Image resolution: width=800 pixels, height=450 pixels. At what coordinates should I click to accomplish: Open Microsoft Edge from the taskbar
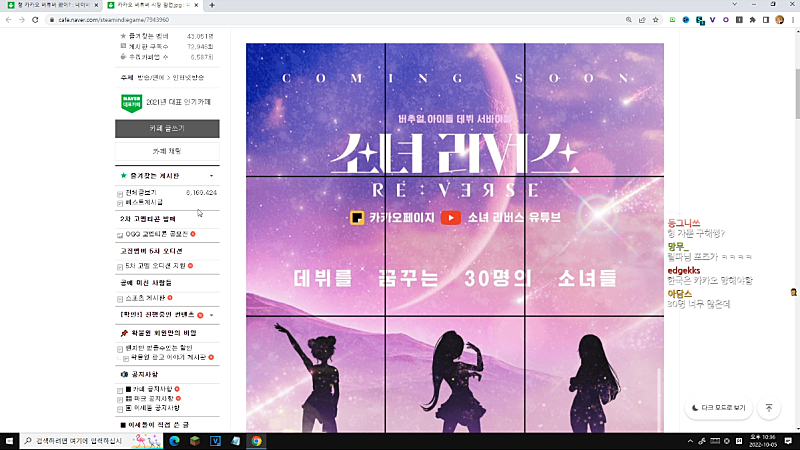click(174, 441)
